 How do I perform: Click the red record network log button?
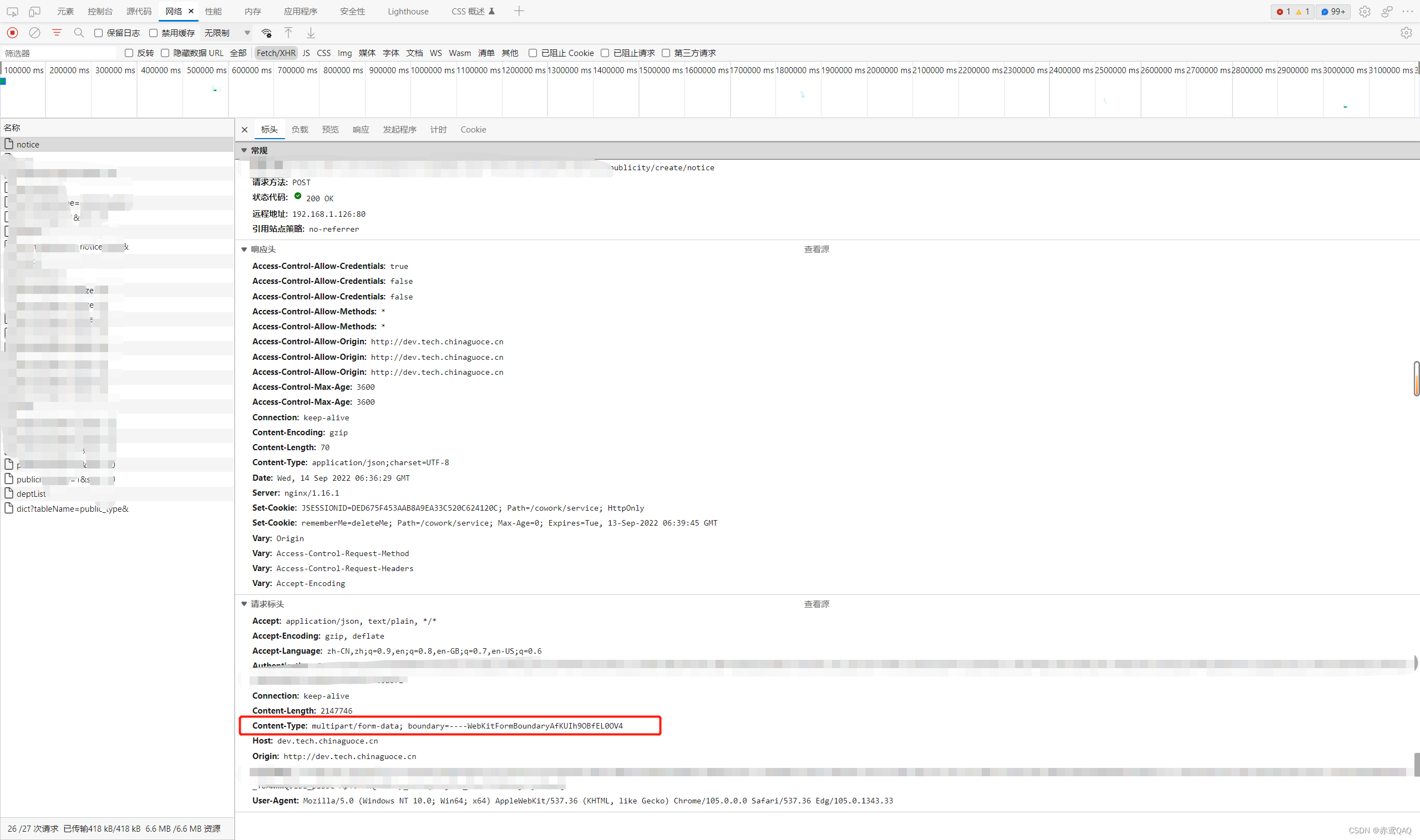coord(12,33)
